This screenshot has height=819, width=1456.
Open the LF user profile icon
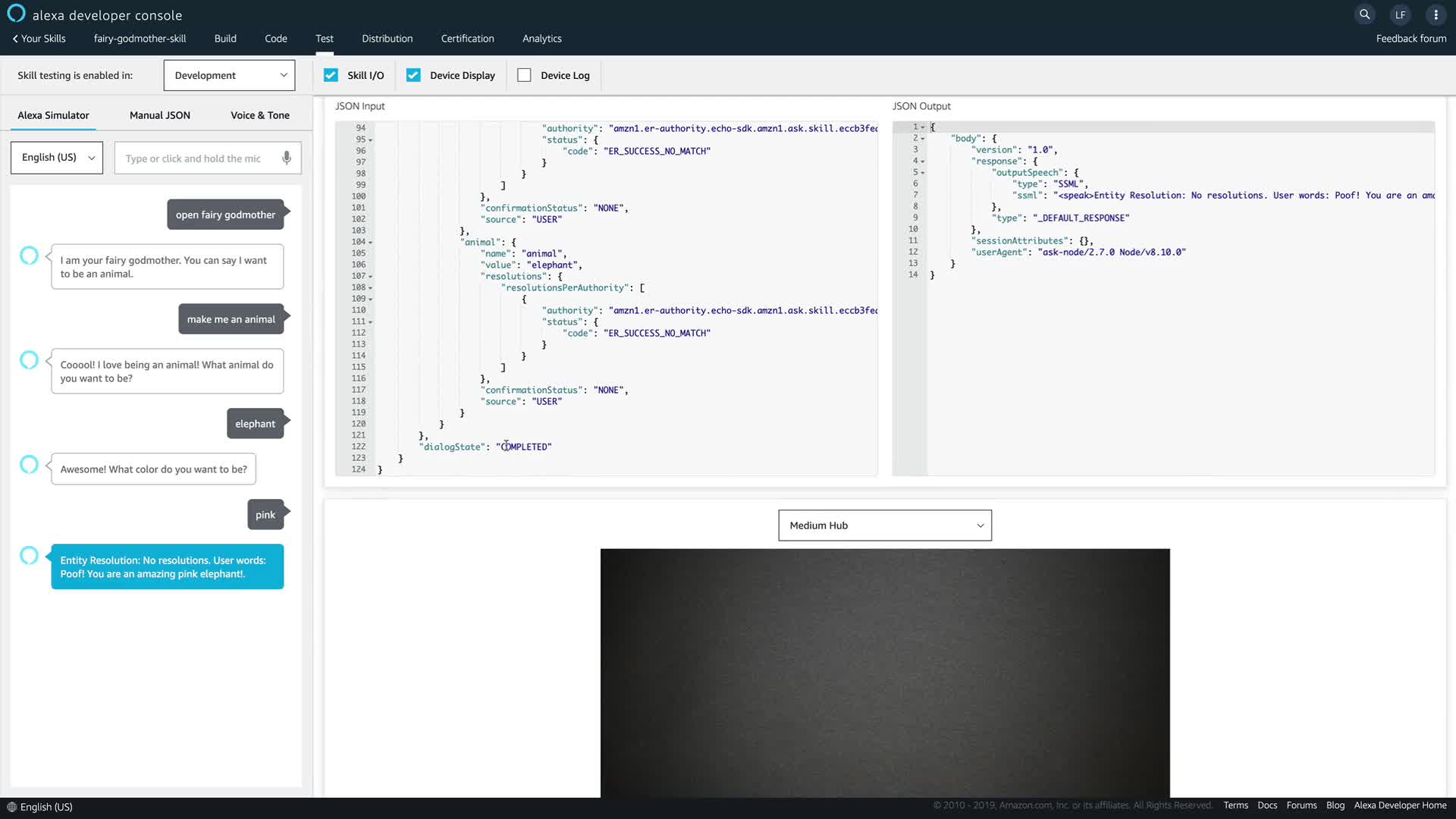click(x=1400, y=14)
